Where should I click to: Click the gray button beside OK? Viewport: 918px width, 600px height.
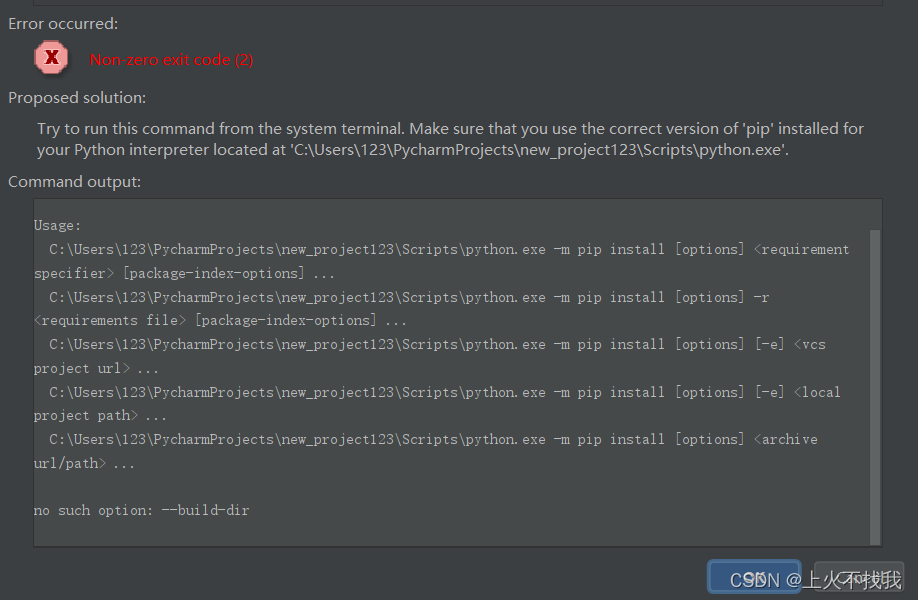coord(858,577)
